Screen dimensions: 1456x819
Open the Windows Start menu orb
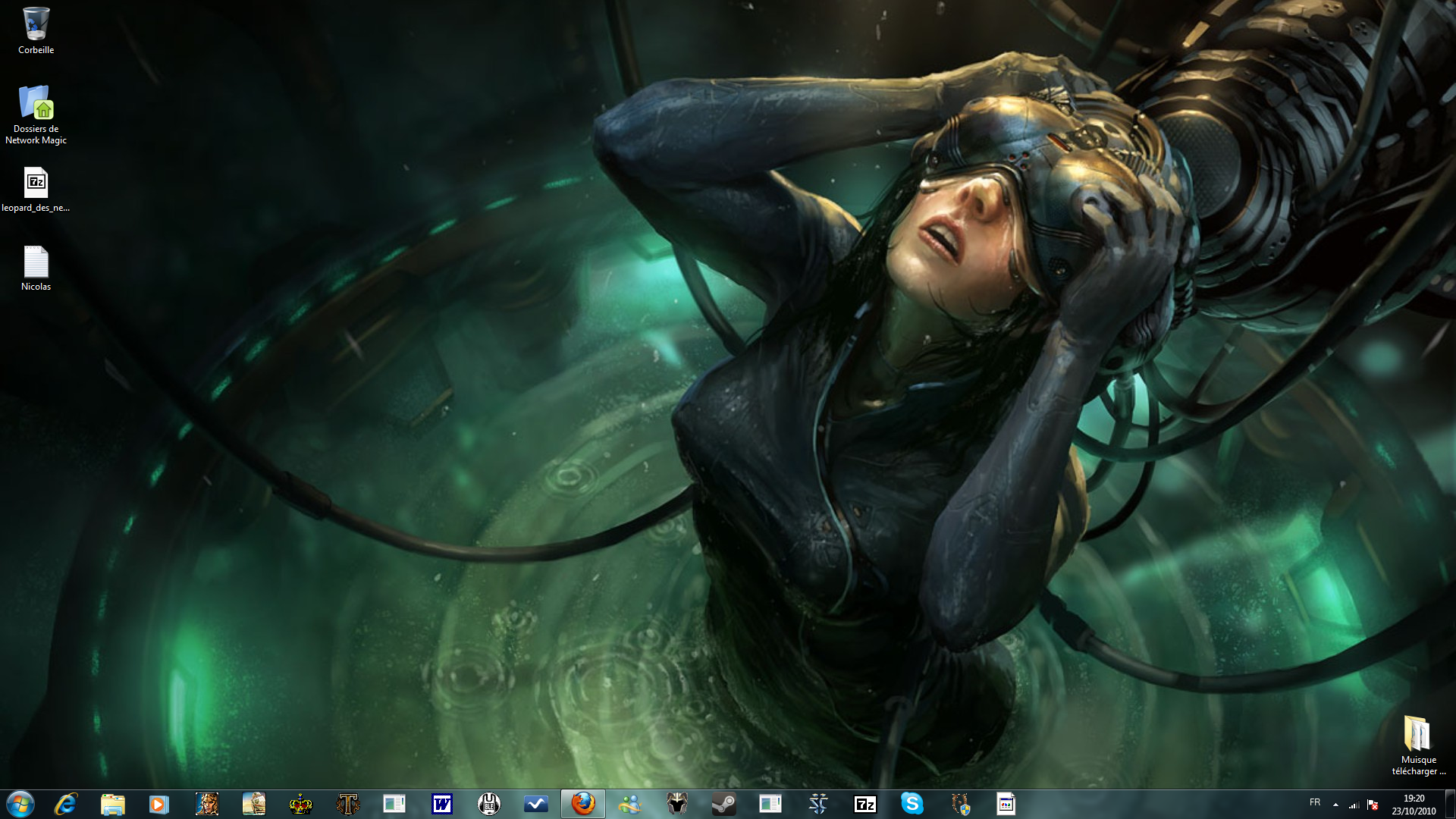(20, 804)
